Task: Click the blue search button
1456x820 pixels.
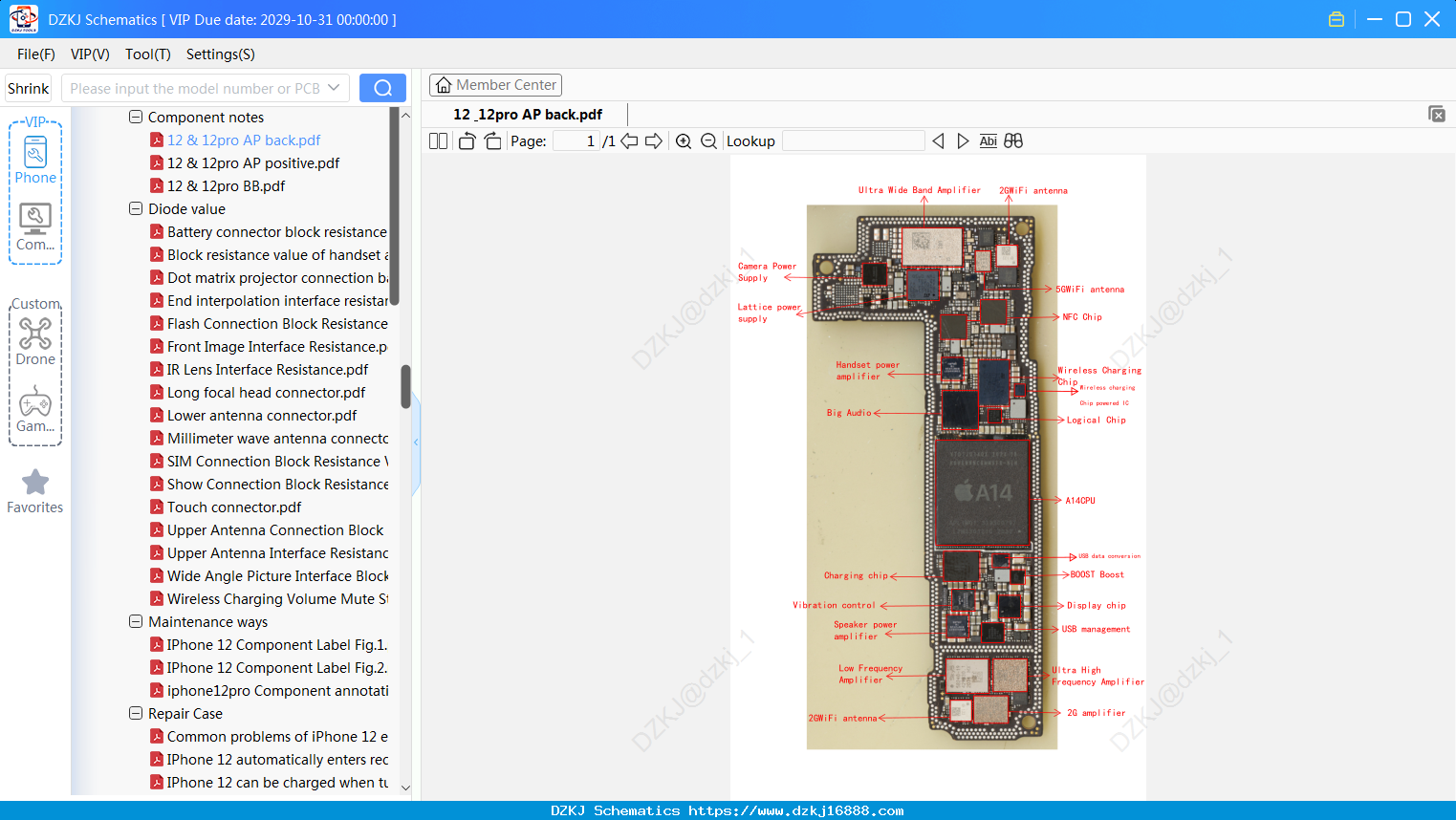Action: click(382, 88)
